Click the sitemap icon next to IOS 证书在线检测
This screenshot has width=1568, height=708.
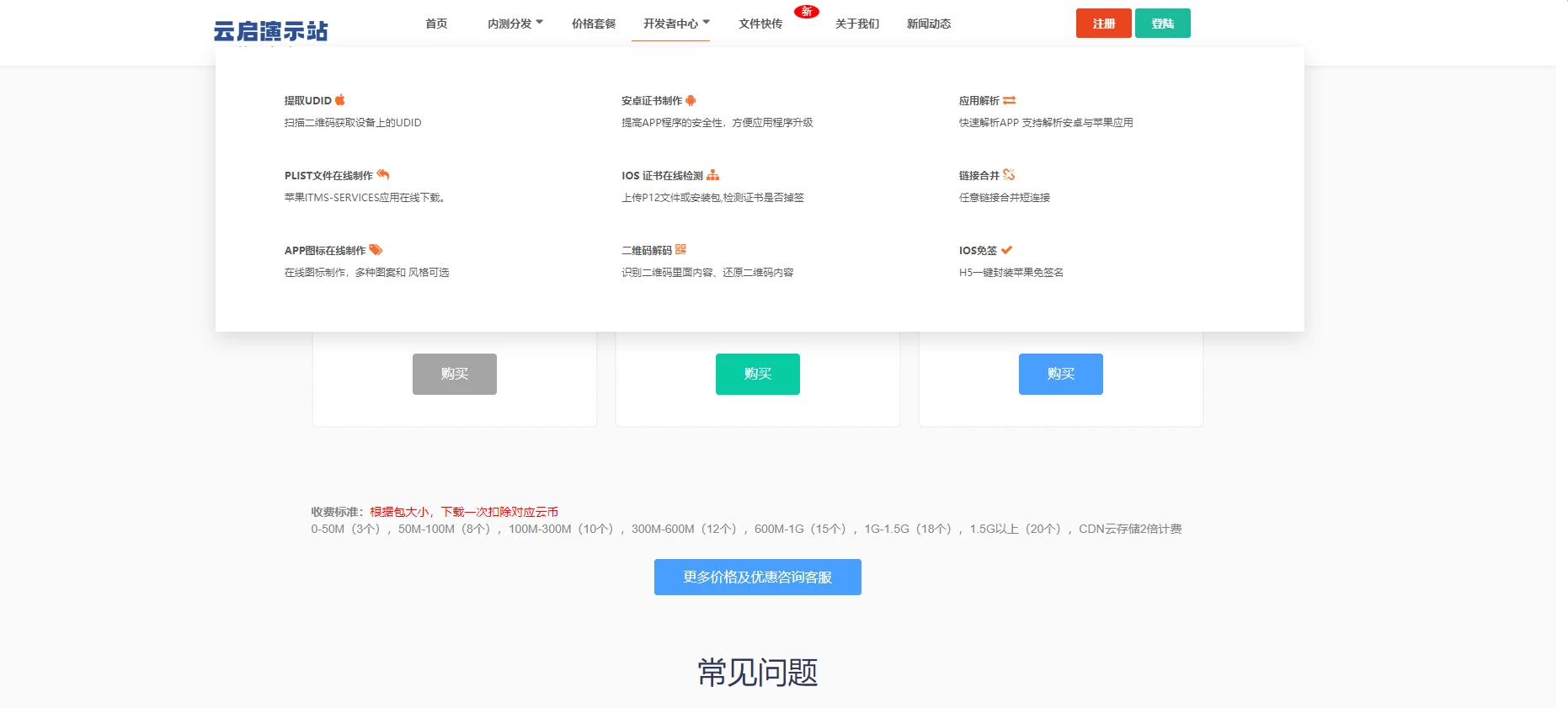coord(713,175)
